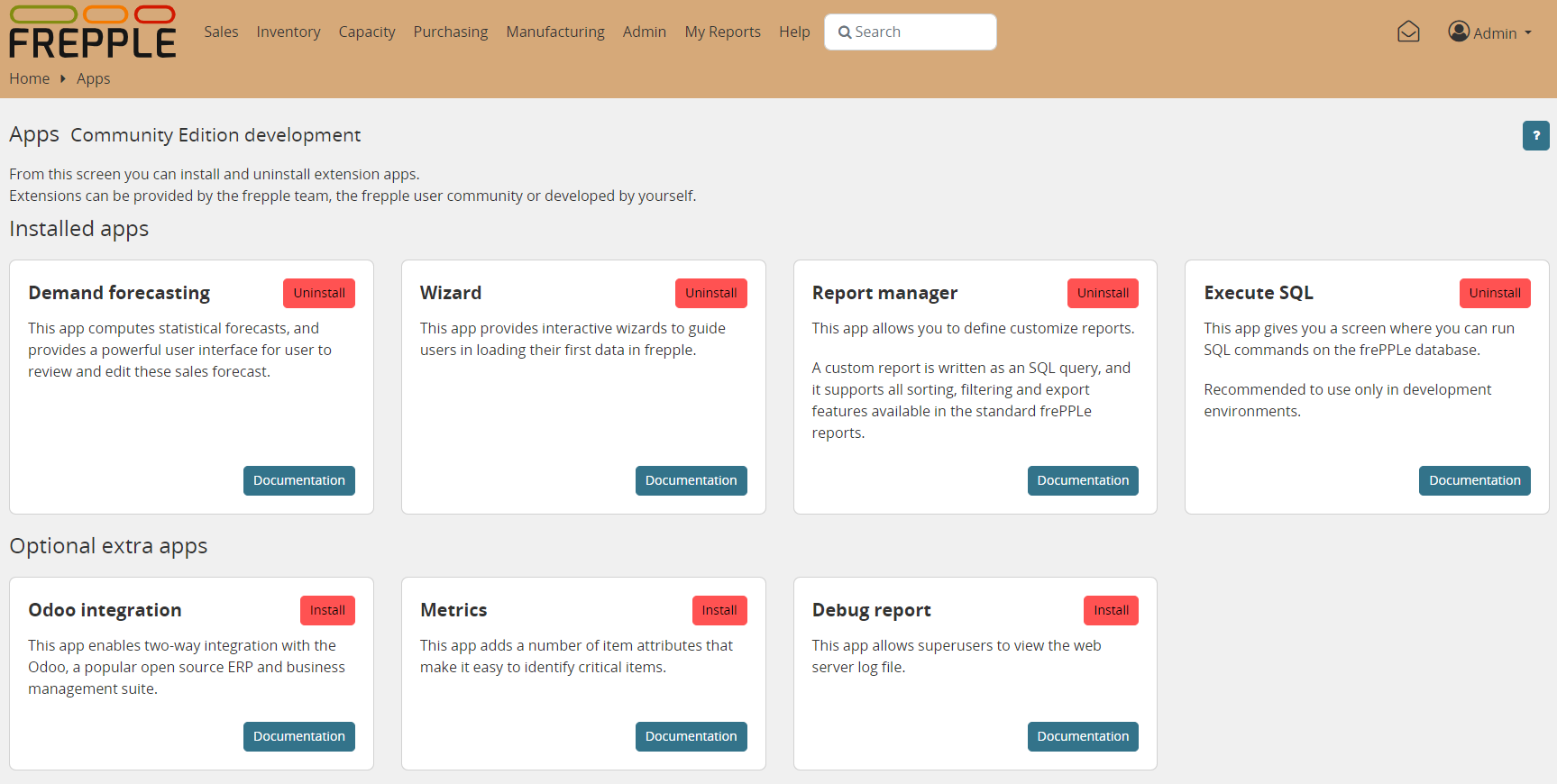Install the Debug report app
1557x784 pixels.
point(1111,610)
